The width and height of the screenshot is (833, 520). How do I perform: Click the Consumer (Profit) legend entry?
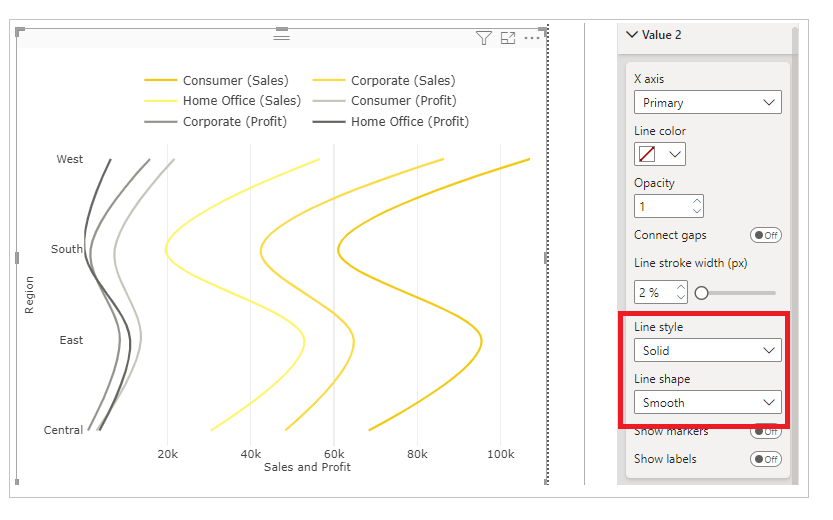(x=385, y=100)
